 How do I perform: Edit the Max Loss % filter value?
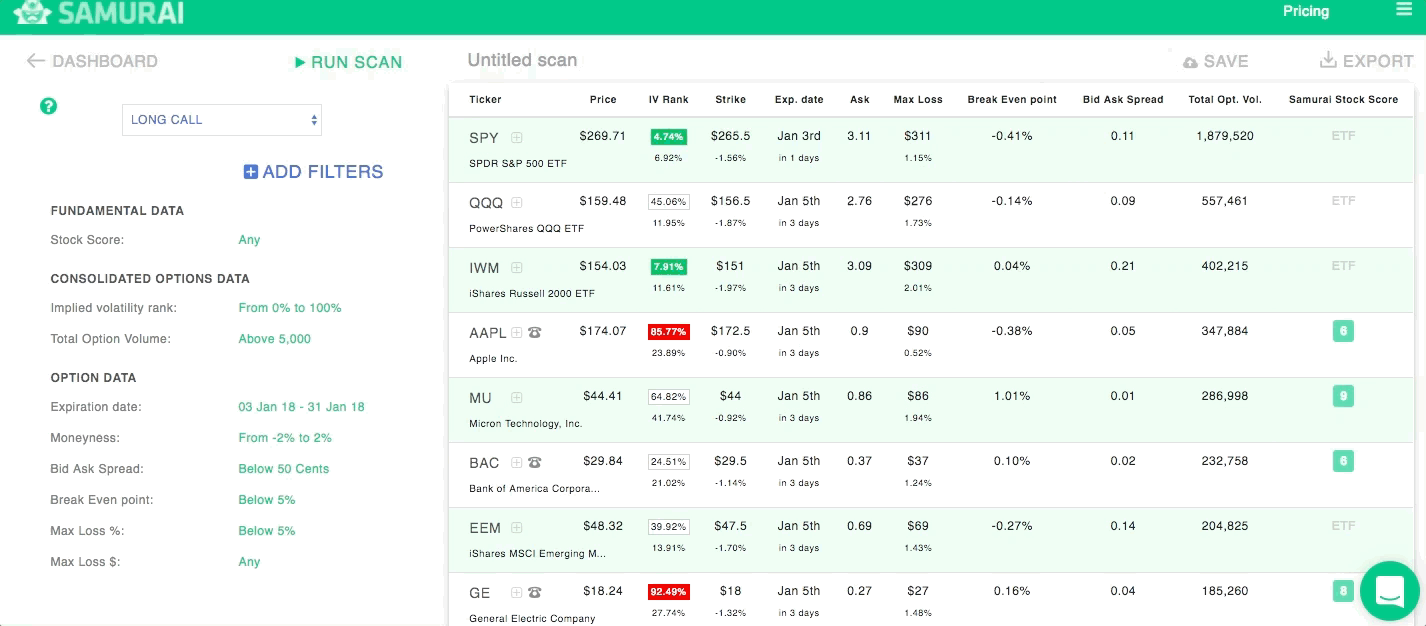(267, 531)
